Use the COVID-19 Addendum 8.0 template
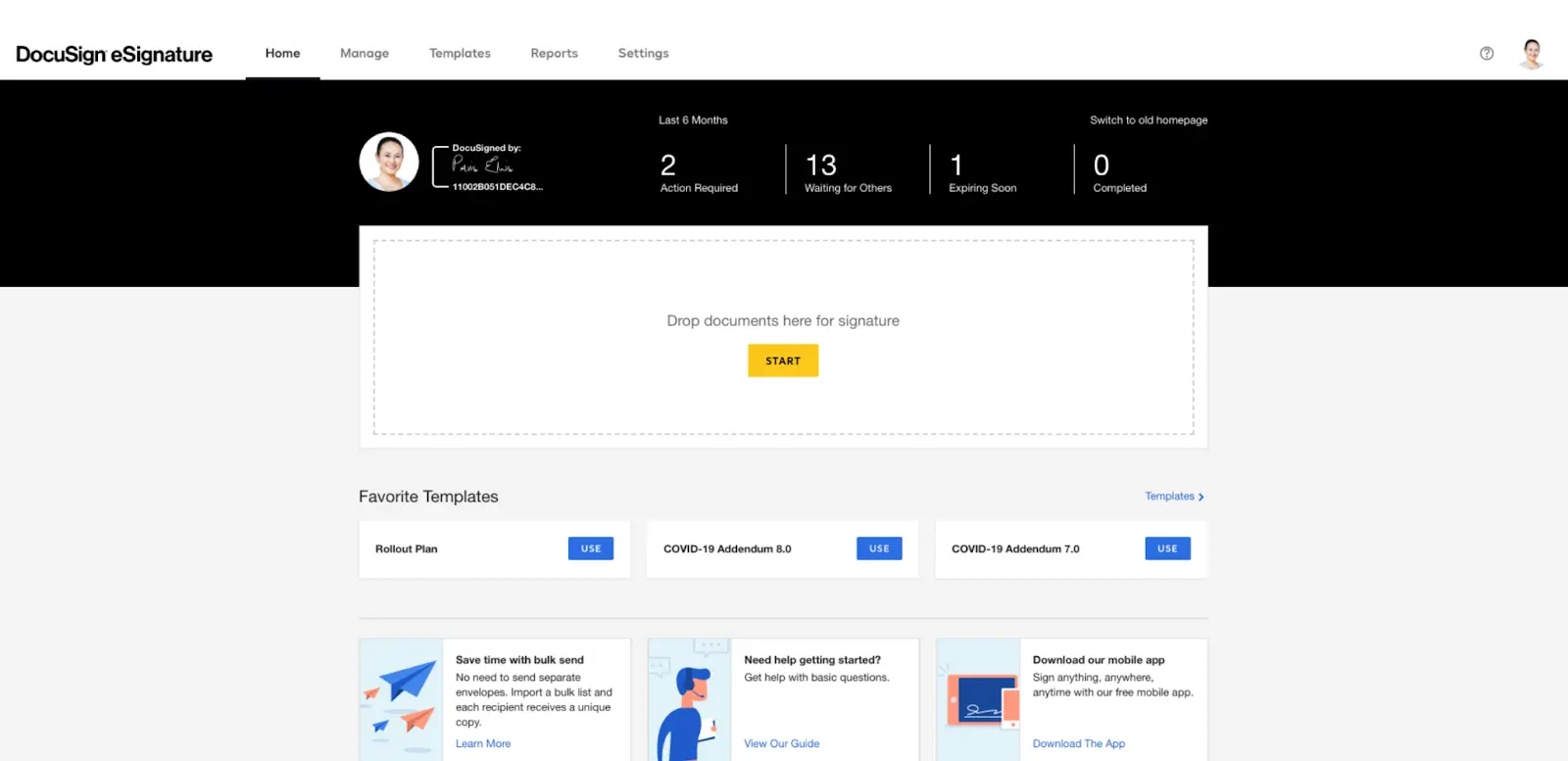Image resolution: width=1568 pixels, height=761 pixels. point(879,548)
